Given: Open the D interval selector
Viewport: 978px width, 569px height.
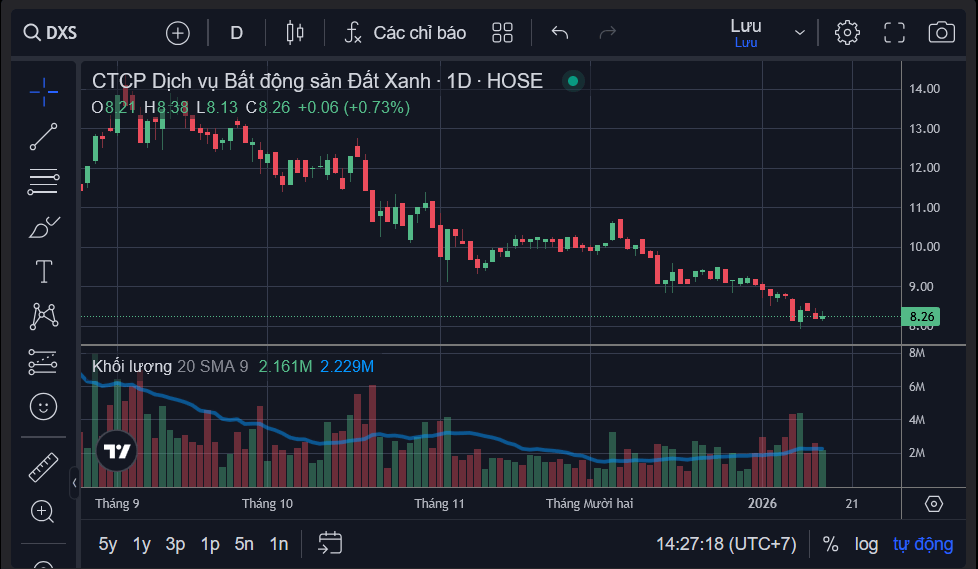Looking at the screenshot, I should tap(237, 32).
